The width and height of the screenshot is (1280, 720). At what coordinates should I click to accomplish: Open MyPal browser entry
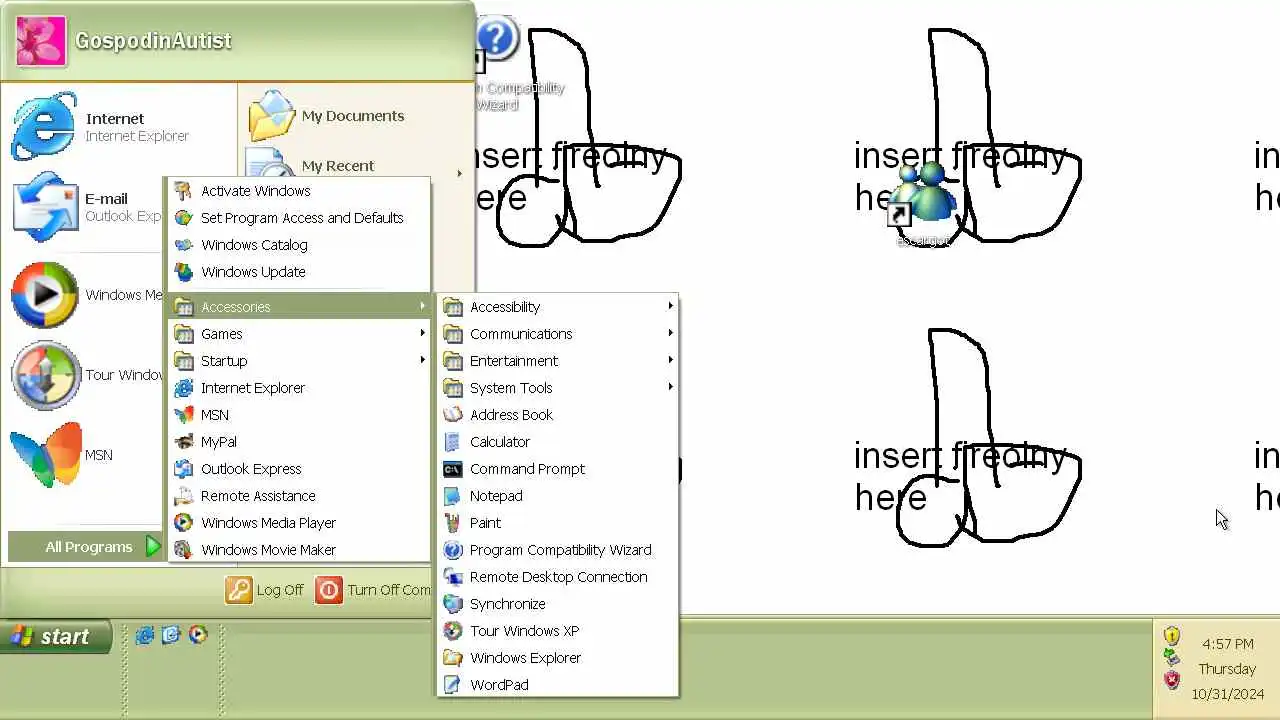(300, 442)
